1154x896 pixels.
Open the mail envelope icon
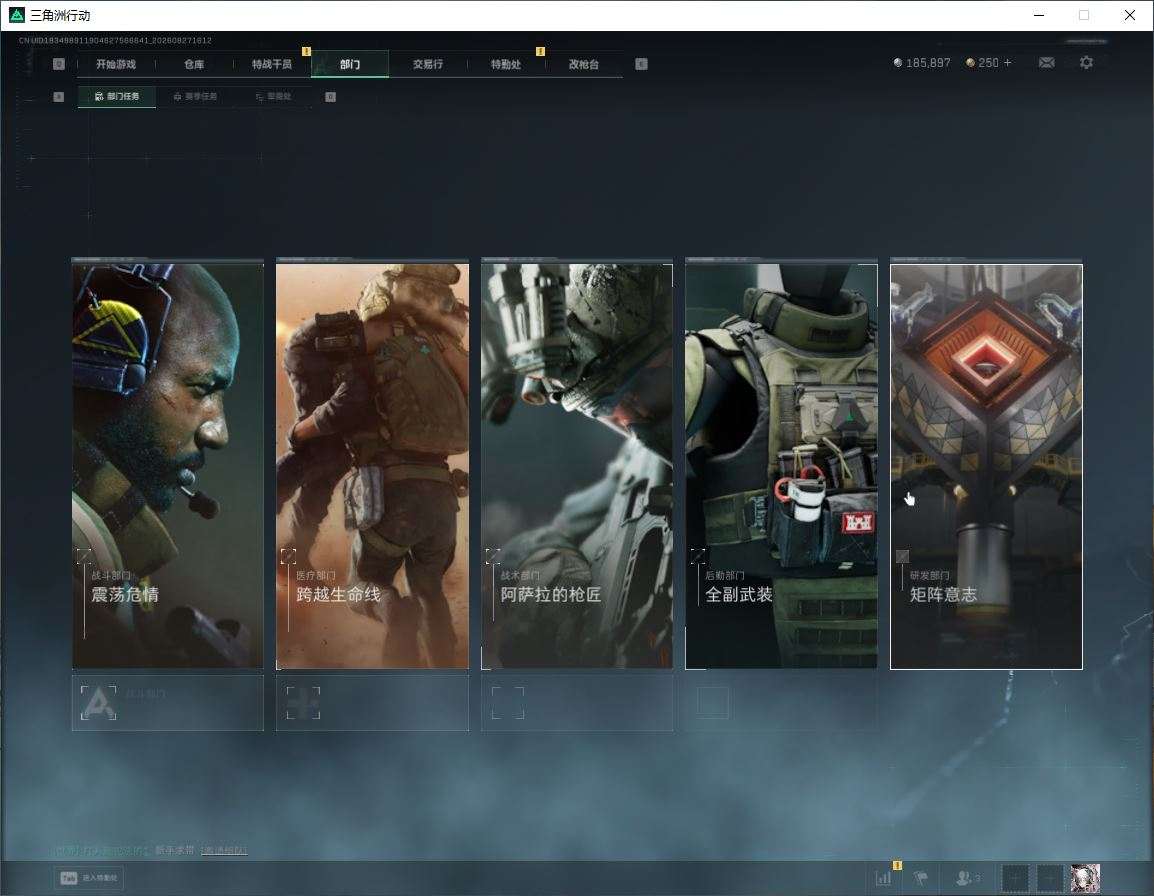point(1047,63)
